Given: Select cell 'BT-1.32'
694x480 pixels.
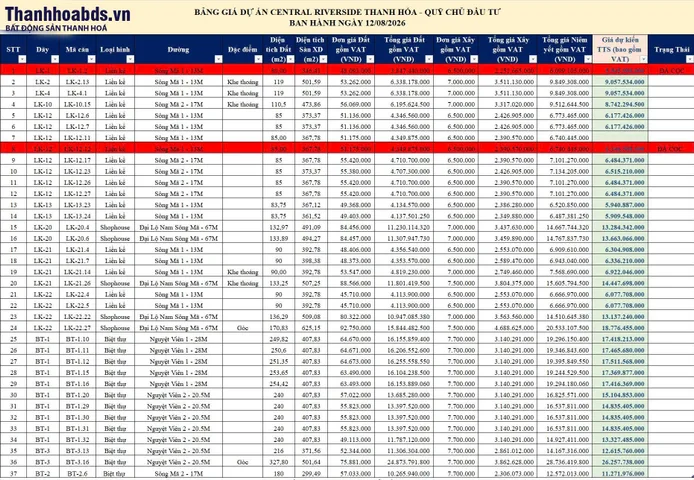Looking at the screenshot, I should point(77,440).
